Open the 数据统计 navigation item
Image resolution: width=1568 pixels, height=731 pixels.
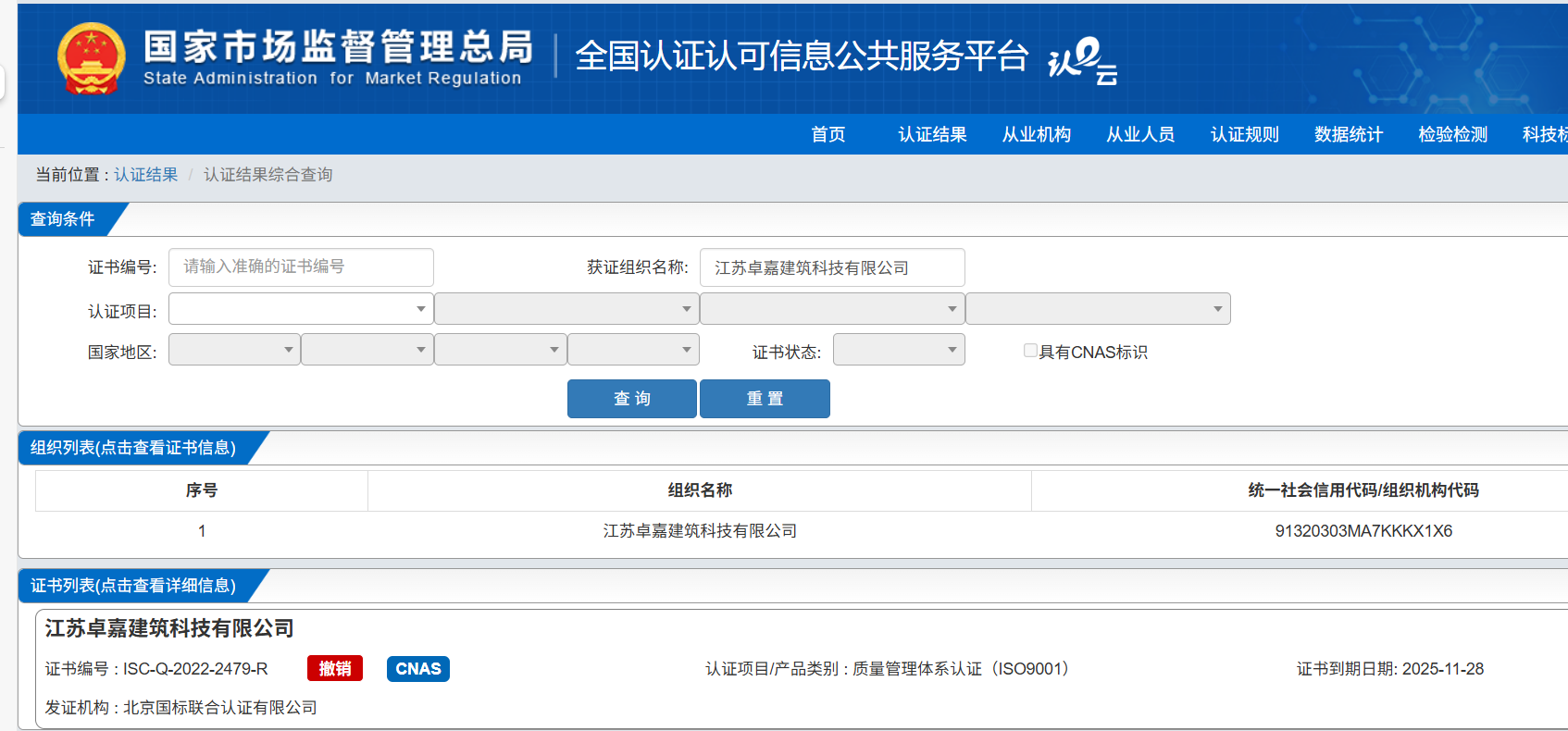point(1349,135)
